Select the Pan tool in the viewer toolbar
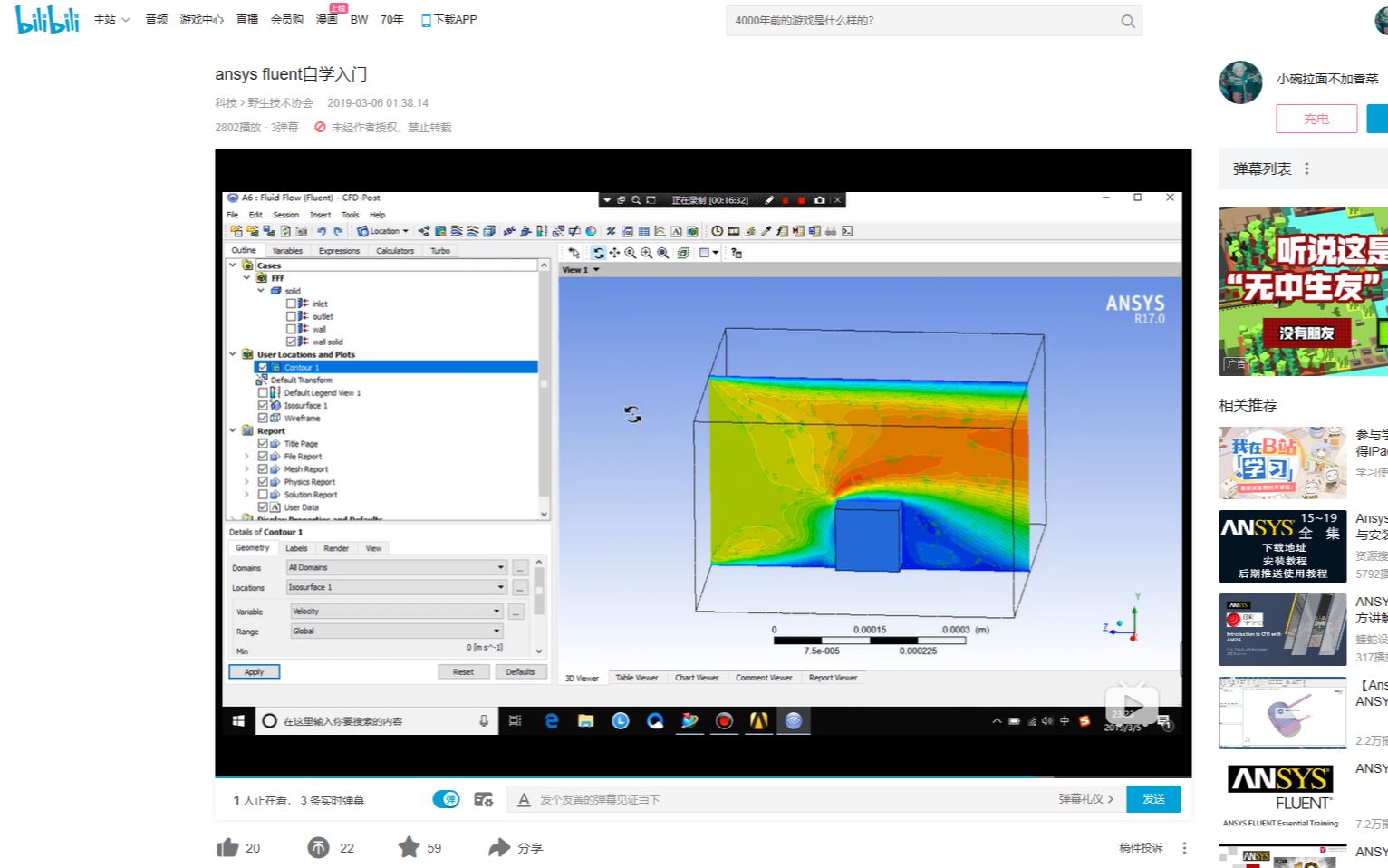 pos(615,253)
